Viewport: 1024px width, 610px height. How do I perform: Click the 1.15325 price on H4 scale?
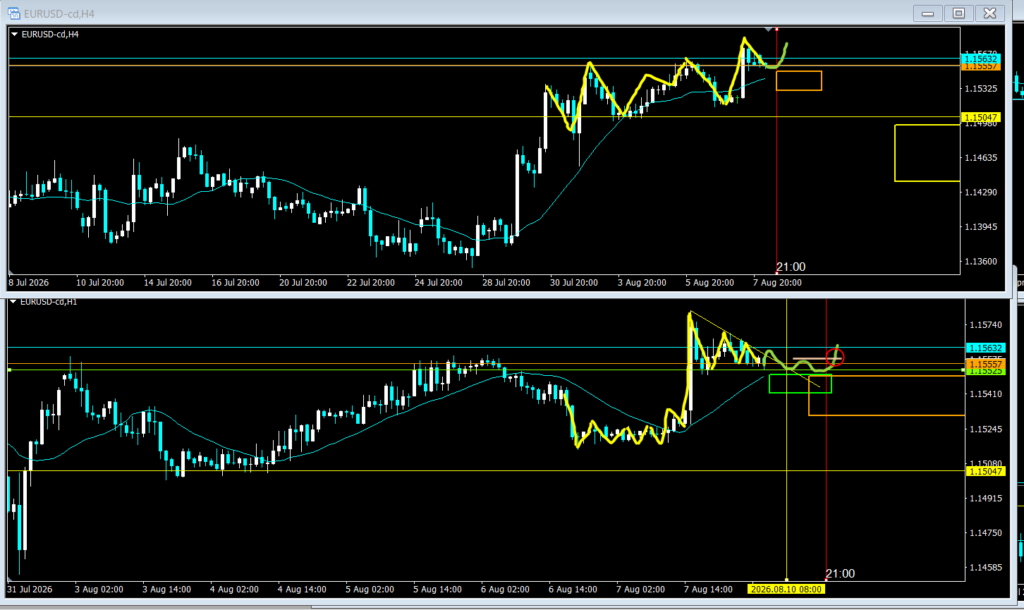[981, 88]
